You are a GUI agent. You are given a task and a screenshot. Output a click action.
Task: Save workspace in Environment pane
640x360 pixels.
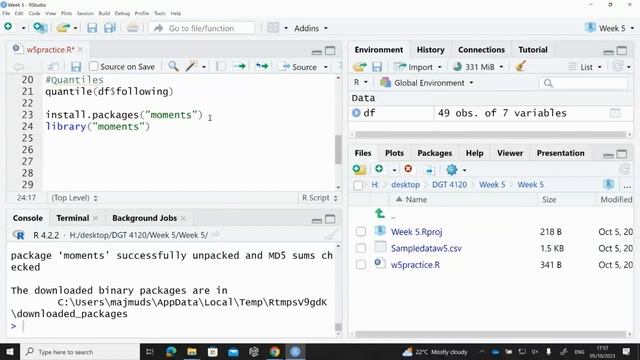coord(377,67)
